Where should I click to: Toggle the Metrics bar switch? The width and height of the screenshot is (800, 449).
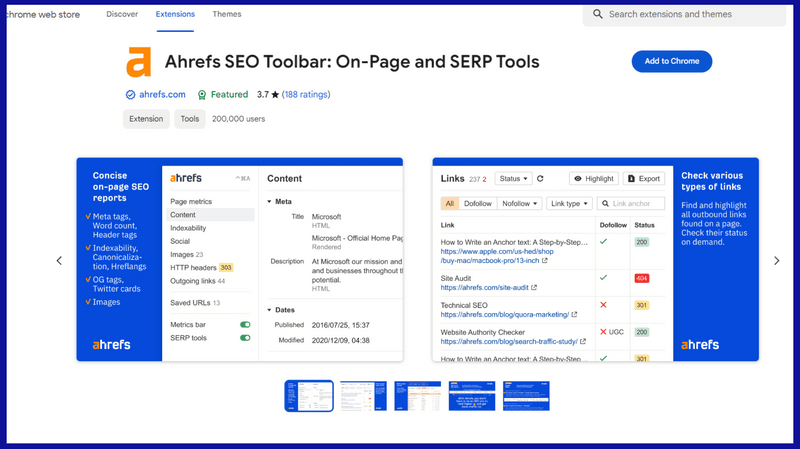point(245,325)
